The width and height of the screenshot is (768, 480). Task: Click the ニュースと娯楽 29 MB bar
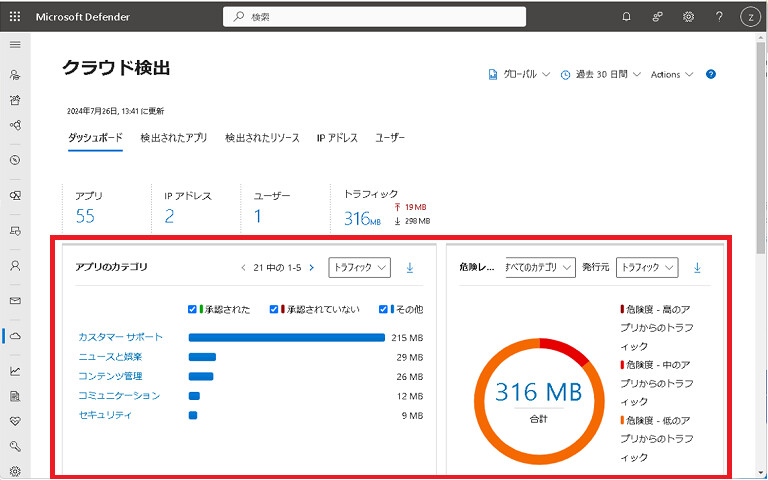point(202,357)
